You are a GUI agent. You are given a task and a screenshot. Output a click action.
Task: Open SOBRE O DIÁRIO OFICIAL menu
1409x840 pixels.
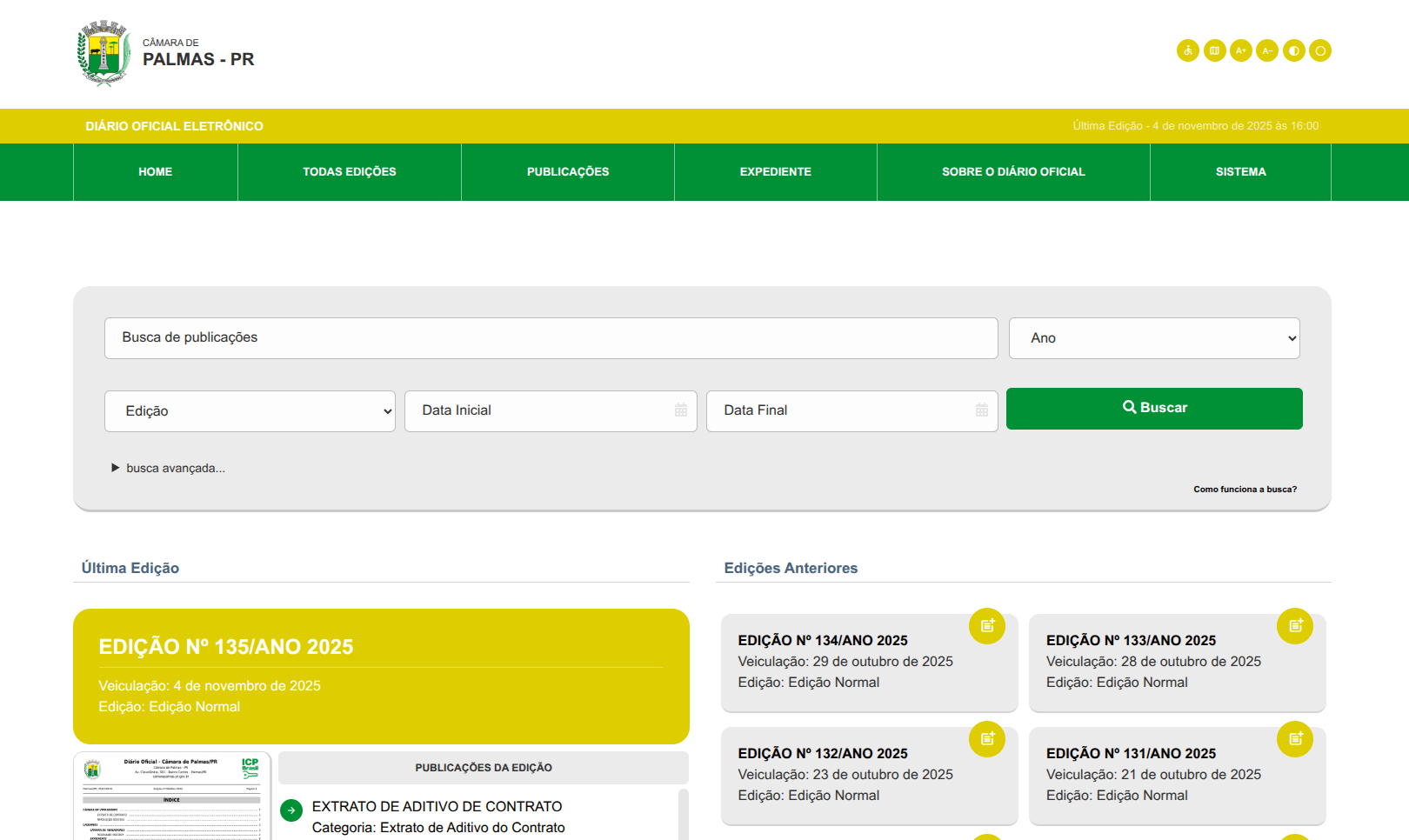click(1013, 172)
